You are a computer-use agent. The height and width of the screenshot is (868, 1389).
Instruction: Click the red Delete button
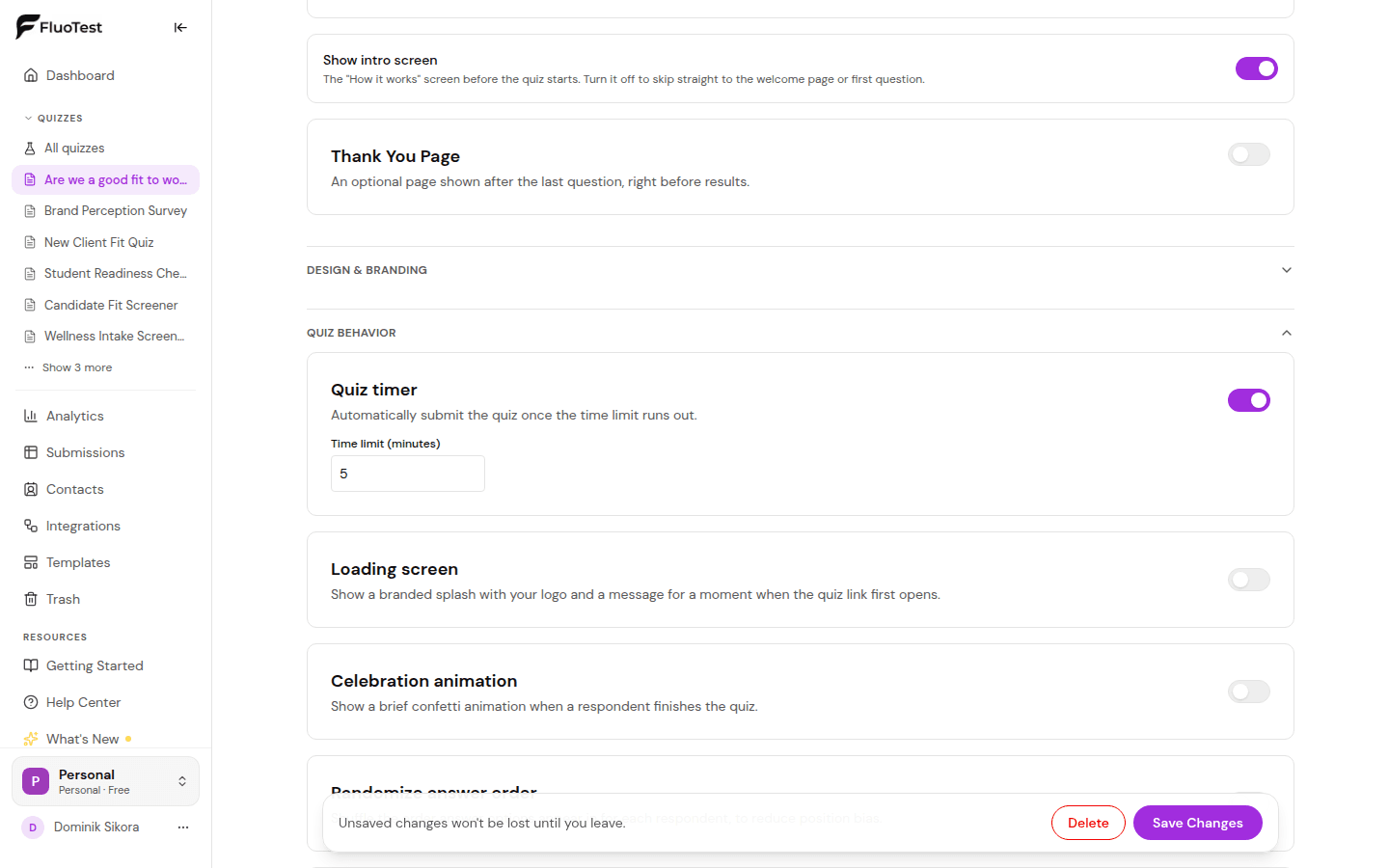(1088, 823)
